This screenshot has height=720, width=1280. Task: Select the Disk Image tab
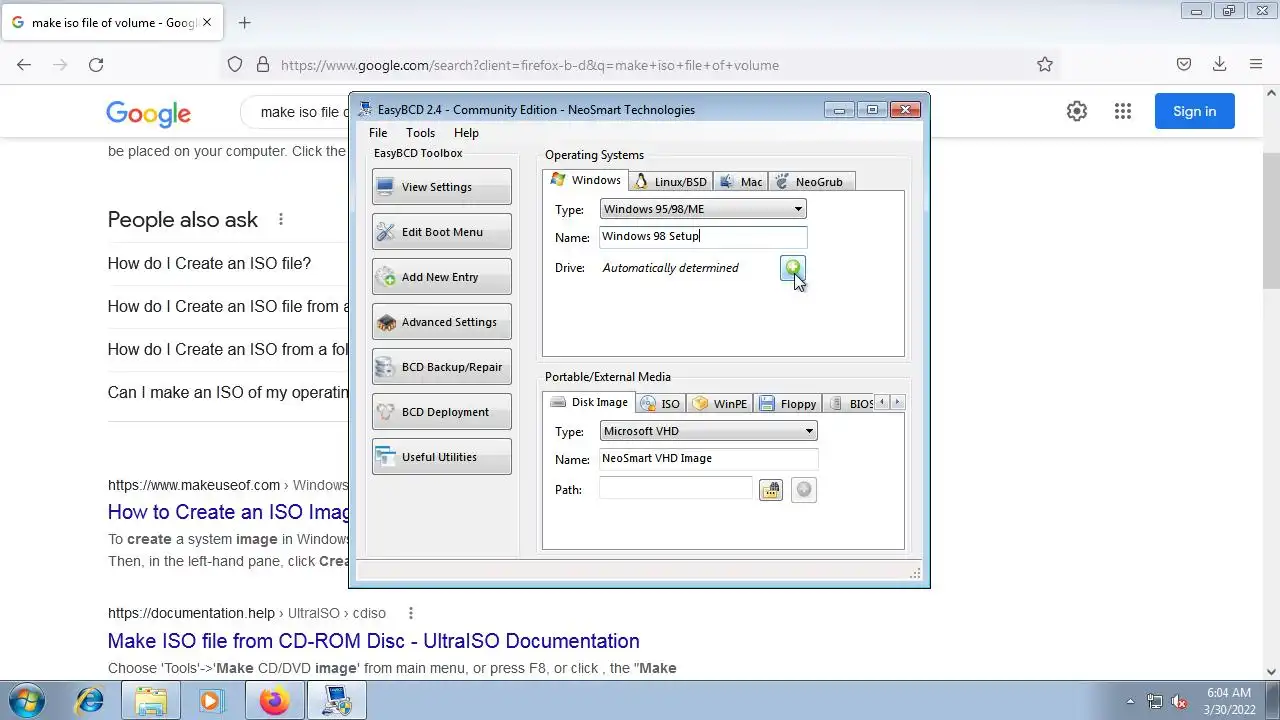(589, 402)
